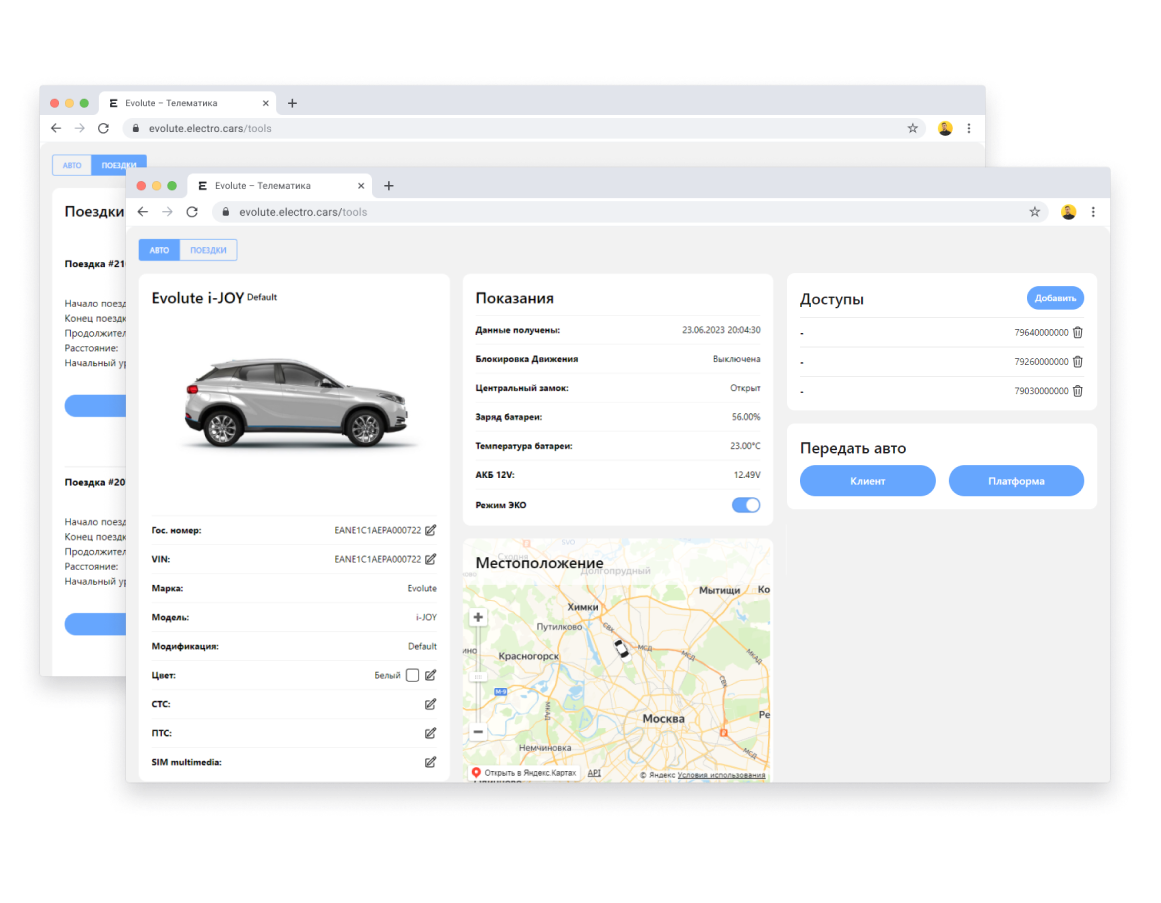Open the map in Яндекс.Карты

point(524,773)
